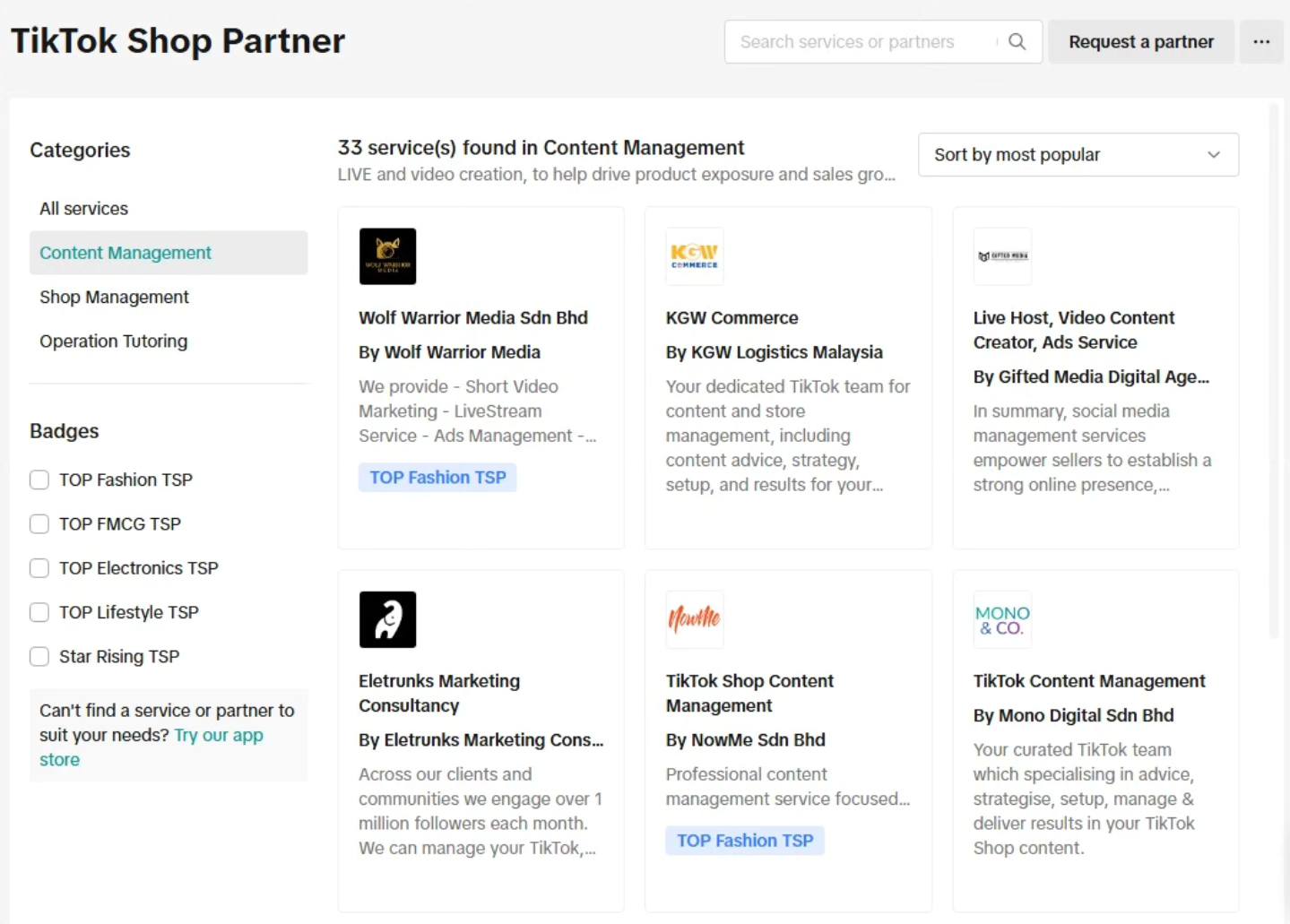Open the TikTok Content Management service title
The image size is (1290, 924).
(1088, 681)
